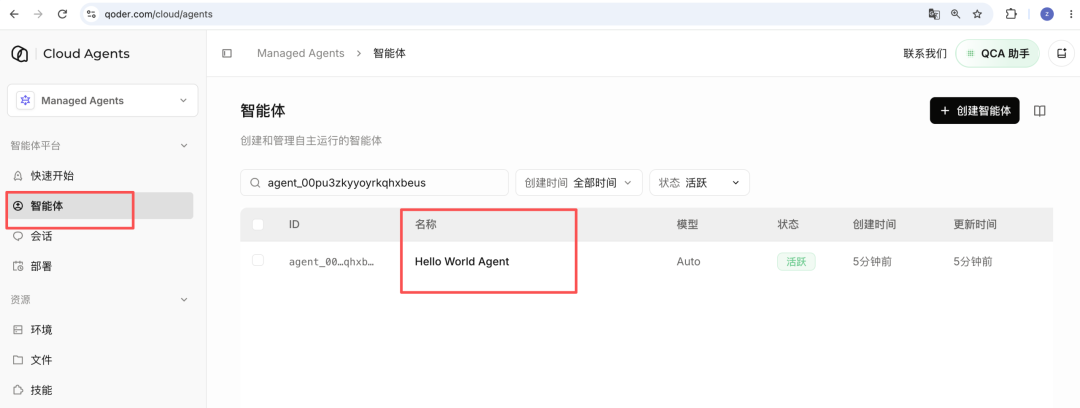Image resolution: width=1080 pixels, height=408 pixels.
Task: Open the documentation book icon
Action: (x=1040, y=111)
